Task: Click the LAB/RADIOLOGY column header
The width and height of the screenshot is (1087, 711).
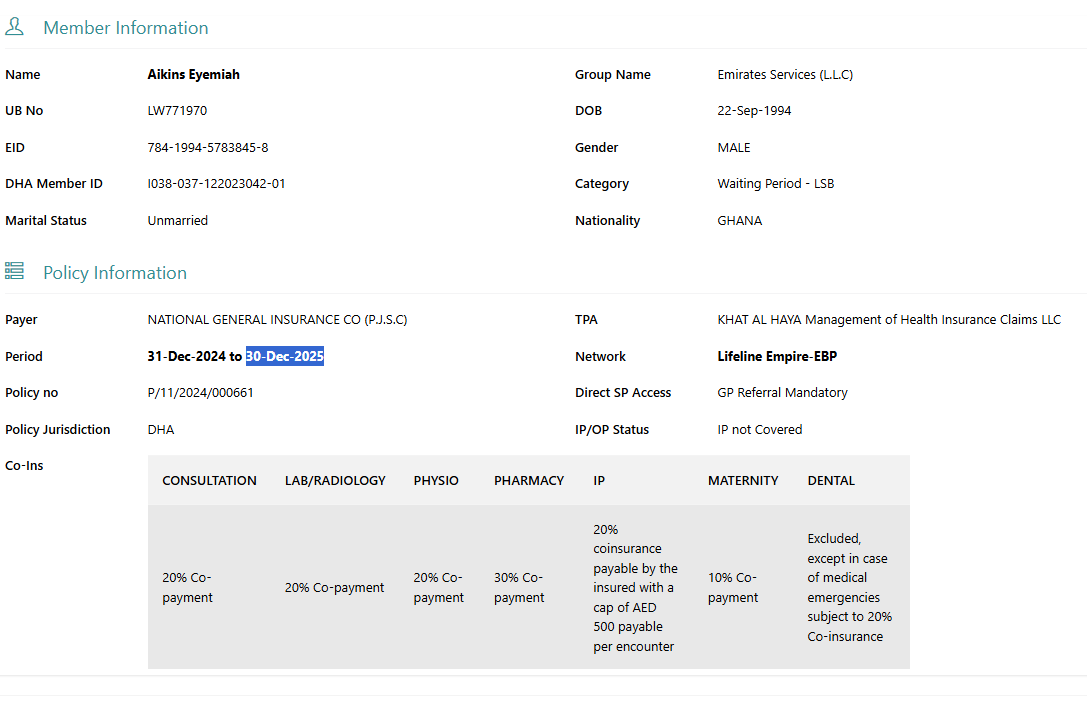Action: pos(335,481)
